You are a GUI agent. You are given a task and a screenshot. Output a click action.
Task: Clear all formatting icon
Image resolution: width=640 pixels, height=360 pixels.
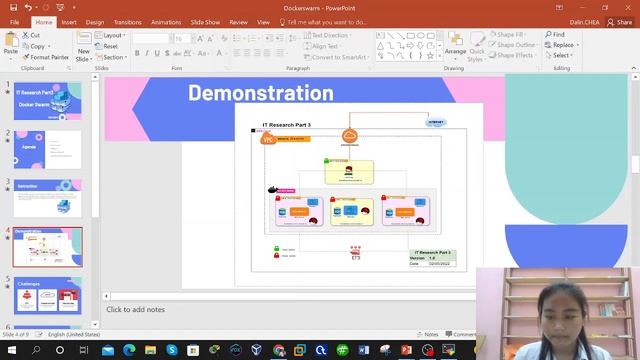(224, 39)
